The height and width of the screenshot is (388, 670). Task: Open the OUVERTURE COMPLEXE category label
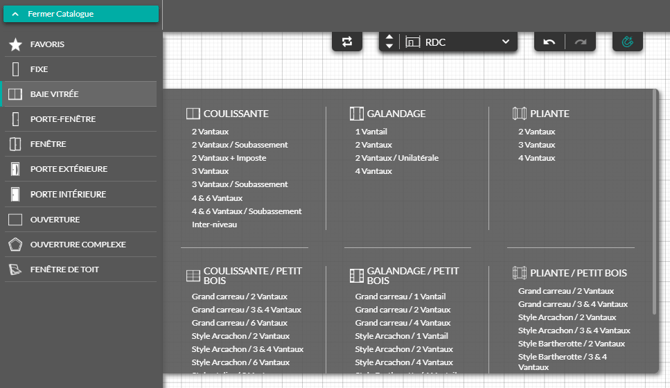pos(78,244)
